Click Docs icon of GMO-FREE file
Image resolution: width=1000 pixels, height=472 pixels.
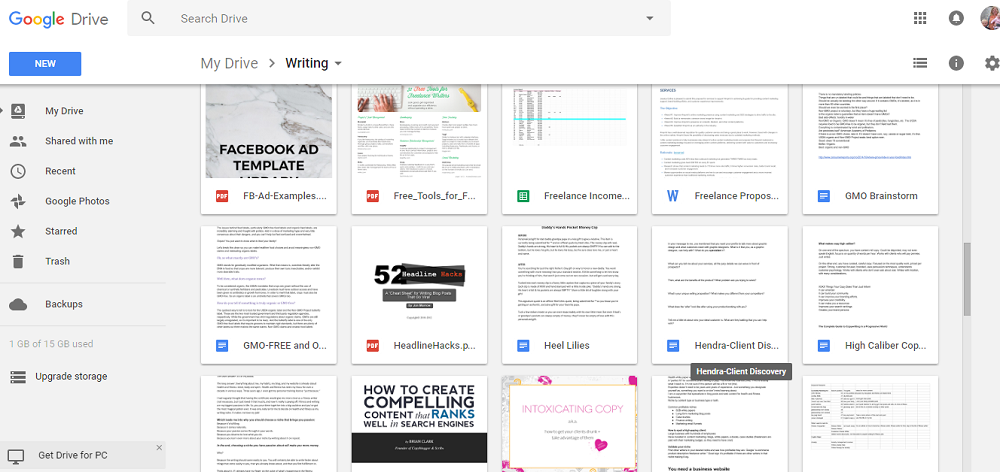221,346
